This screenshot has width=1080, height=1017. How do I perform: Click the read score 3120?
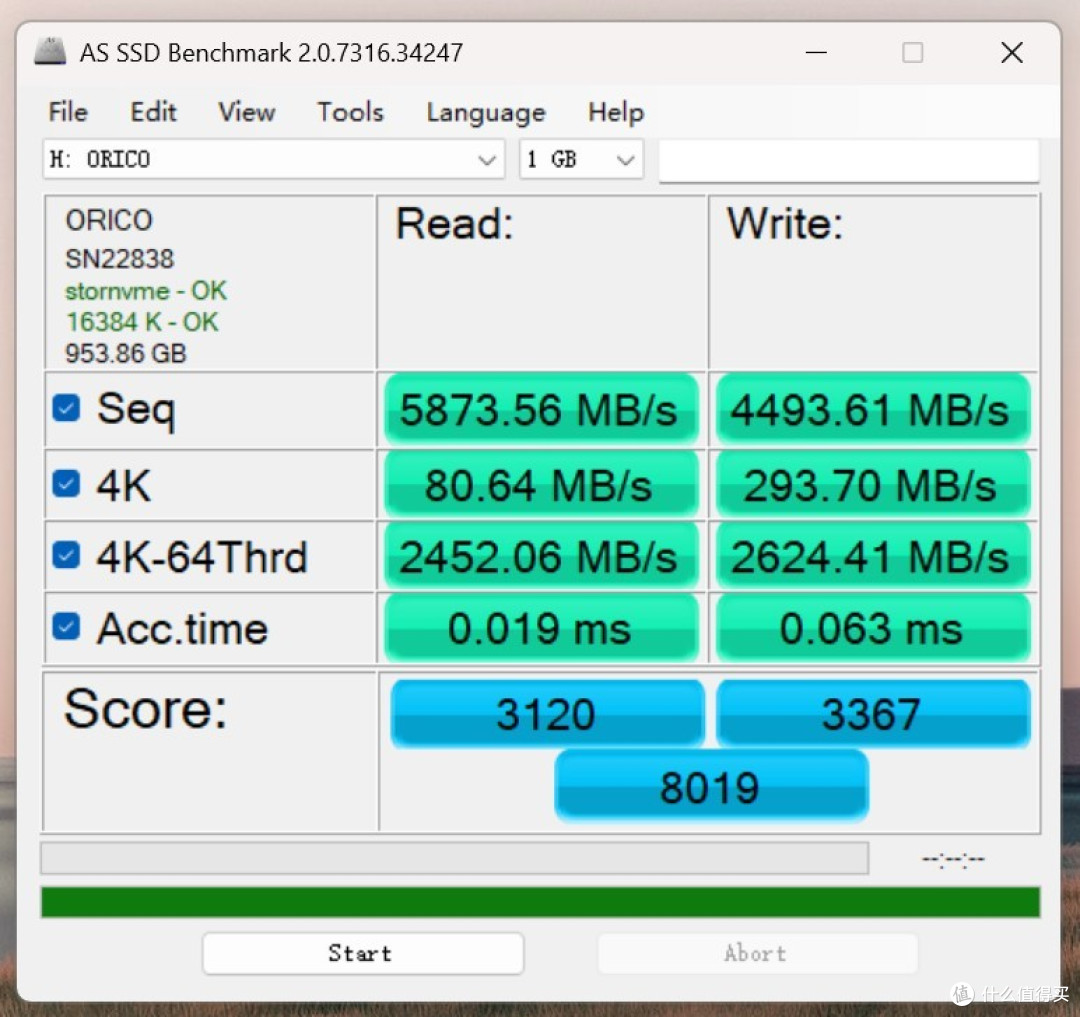(547, 713)
